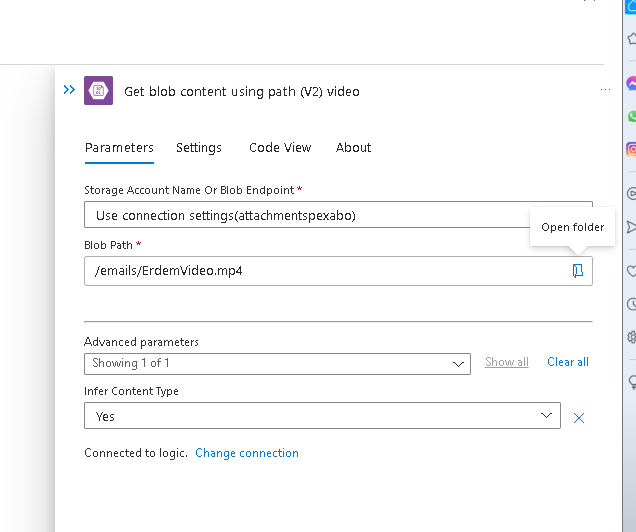The image size is (636, 532).
Task: Open the player sidebar icon
Action: (632, 193)
